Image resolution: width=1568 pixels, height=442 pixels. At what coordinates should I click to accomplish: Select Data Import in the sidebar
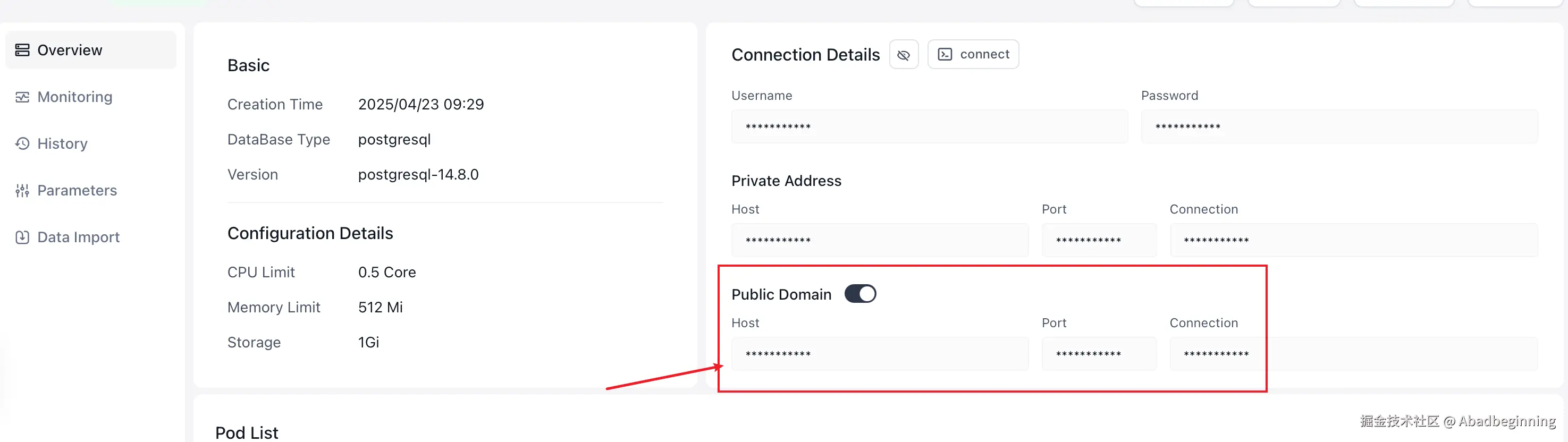click(x=78, y=237)
